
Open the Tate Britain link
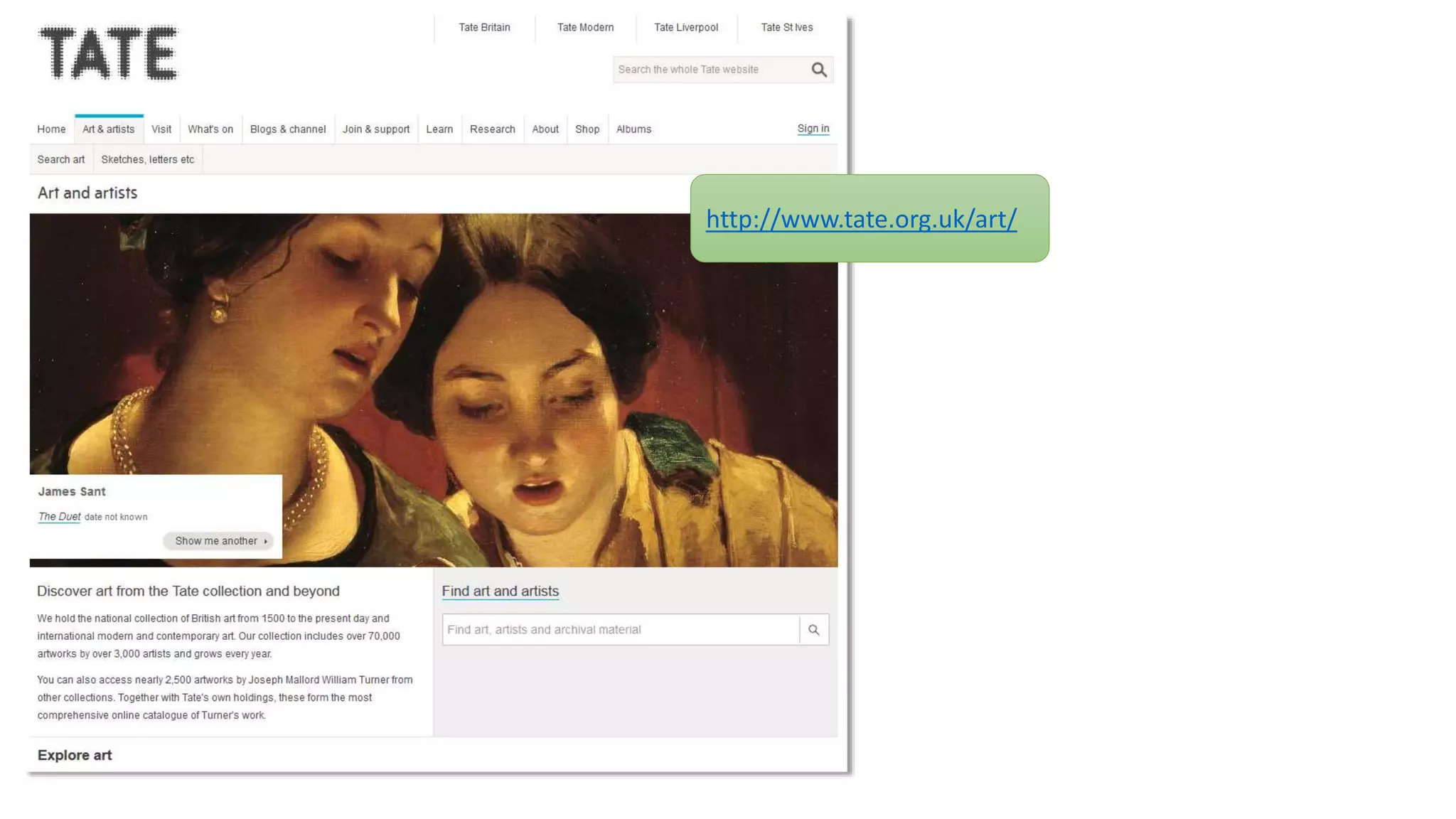coord(484,28)
